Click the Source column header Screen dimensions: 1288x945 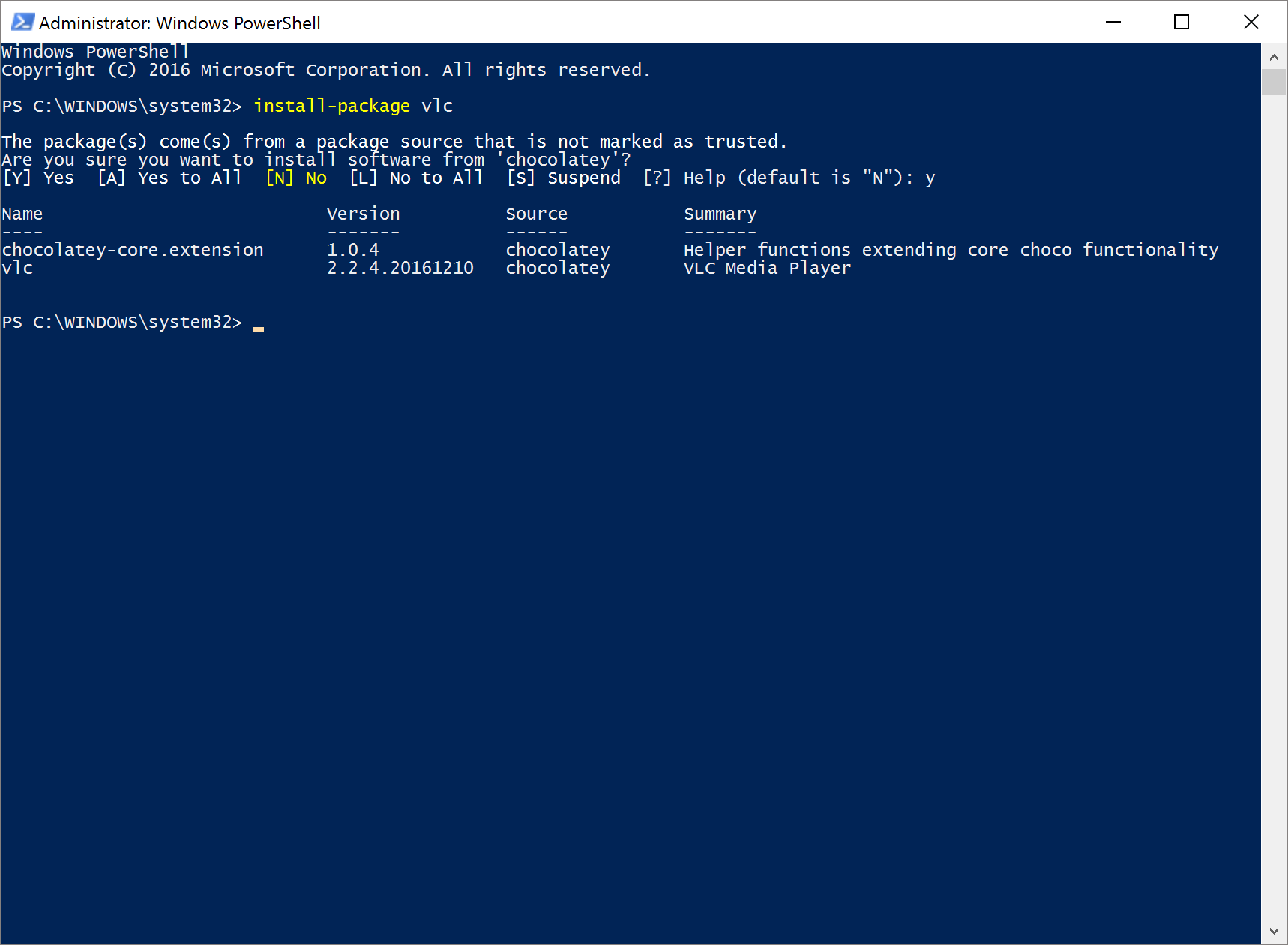click(537, 214)
